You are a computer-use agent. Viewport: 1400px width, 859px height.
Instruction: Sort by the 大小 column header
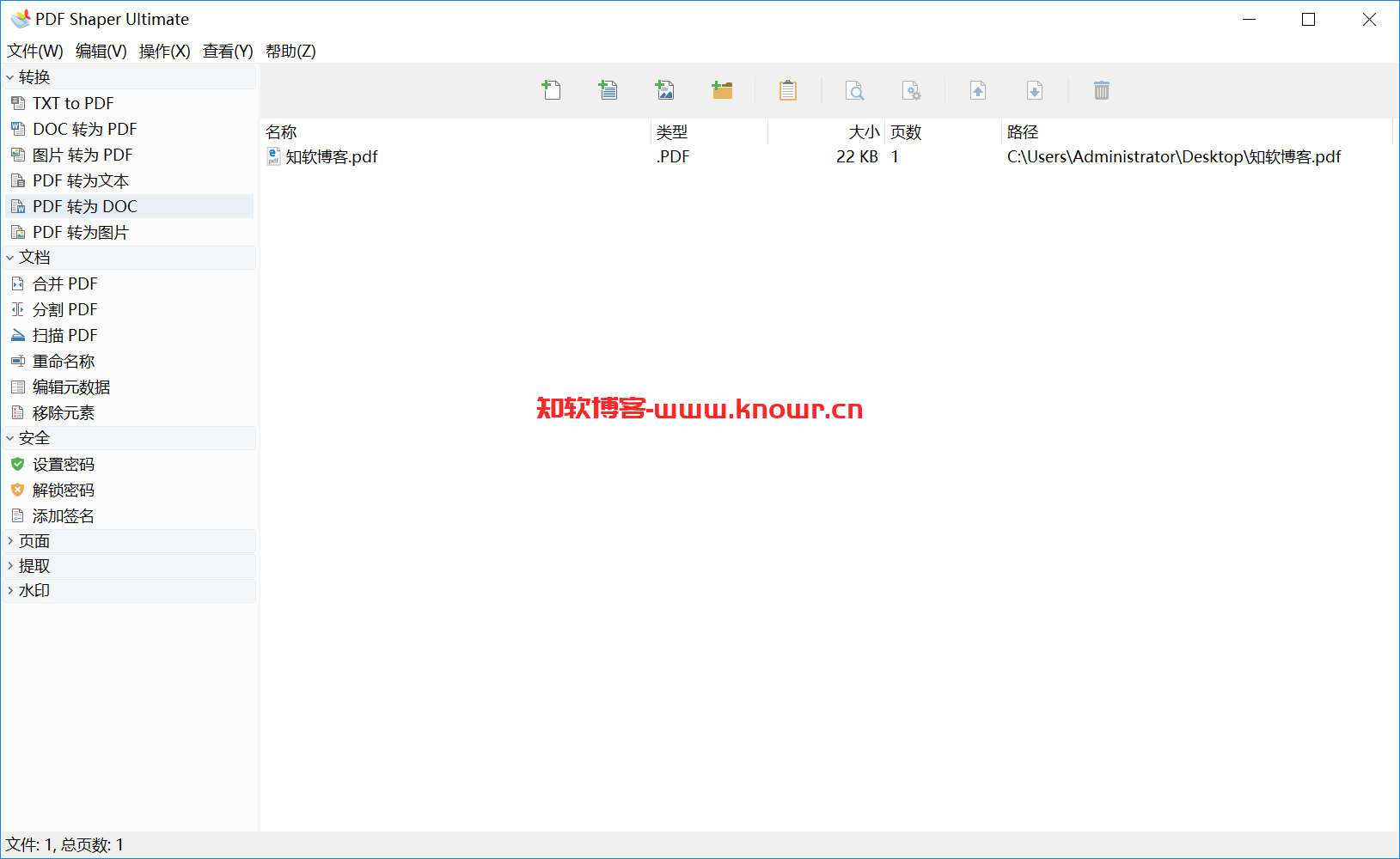point(826,131)
